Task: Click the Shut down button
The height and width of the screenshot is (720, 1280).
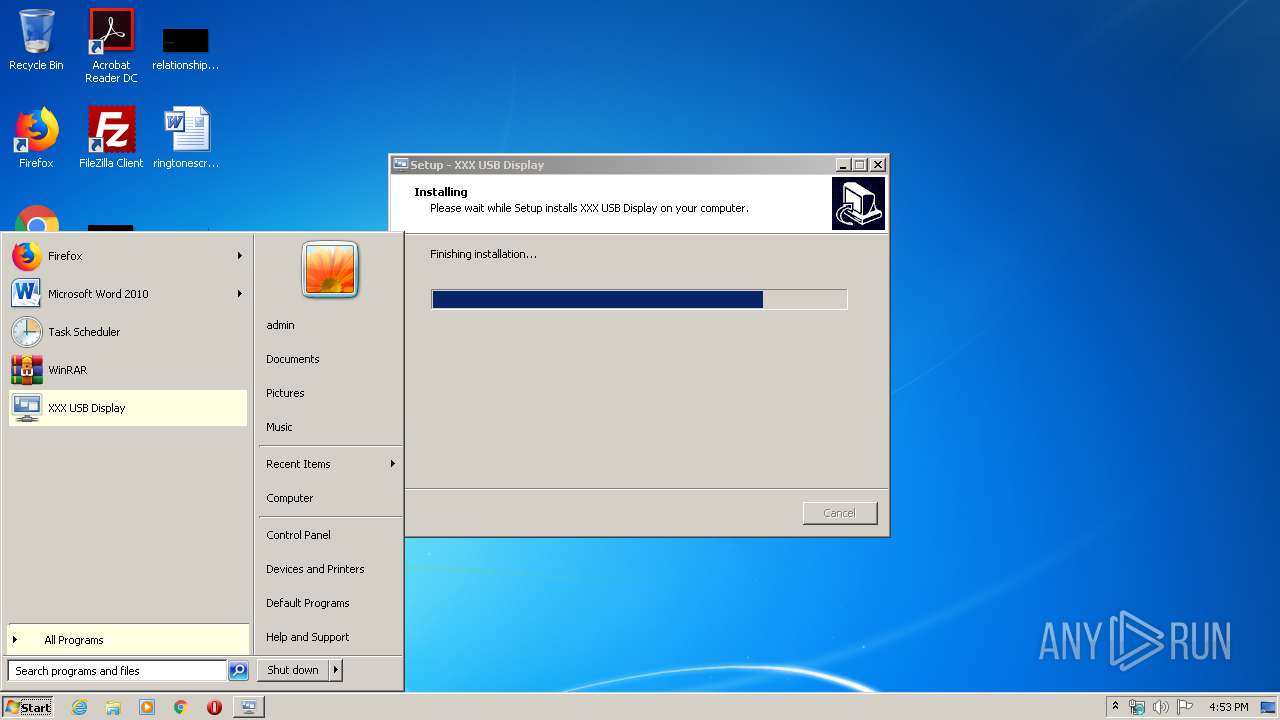Action: pos(293,670)
